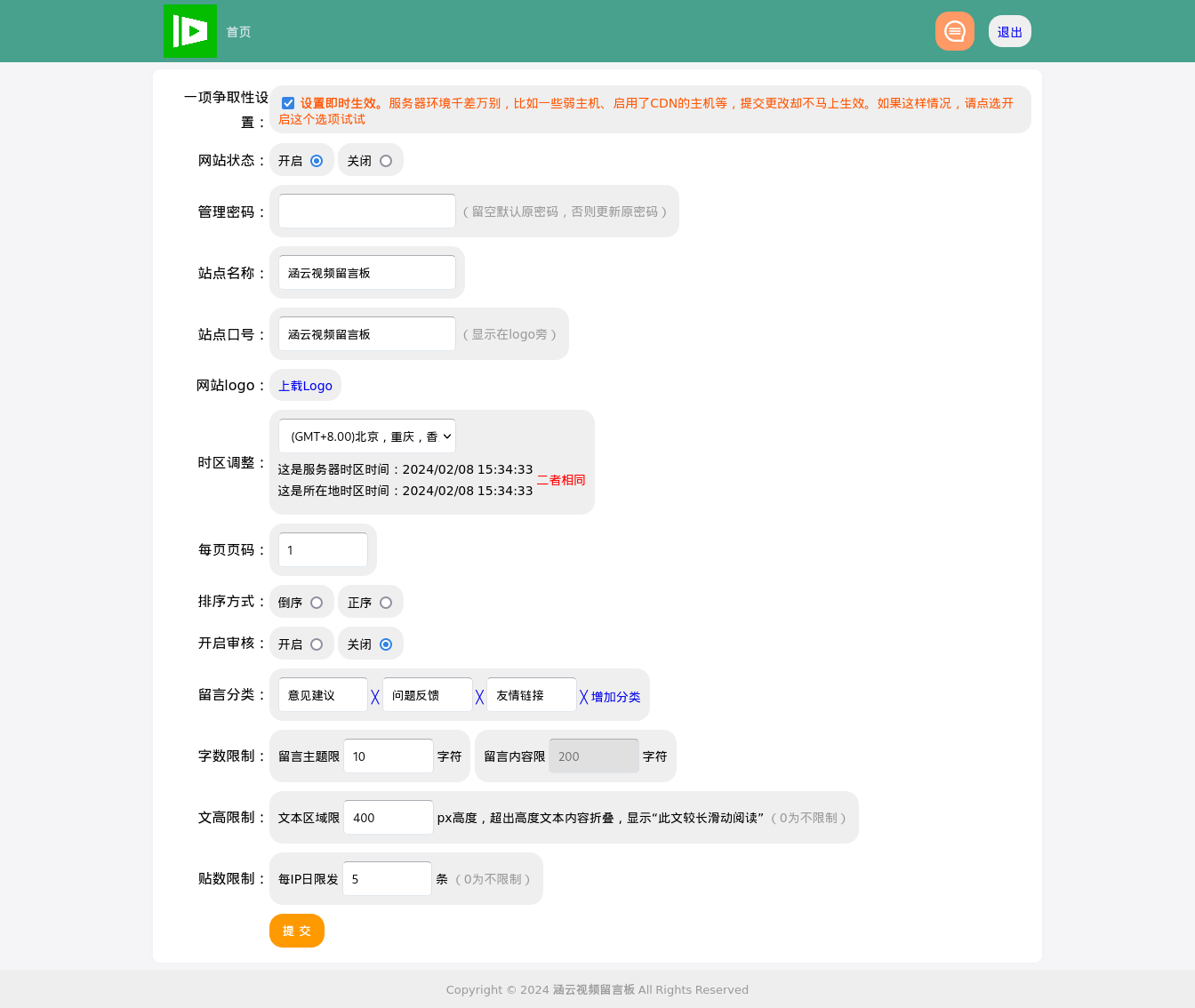Go to 首页 in the top navigation
Screen dimensions: 1195x1008
238,32
